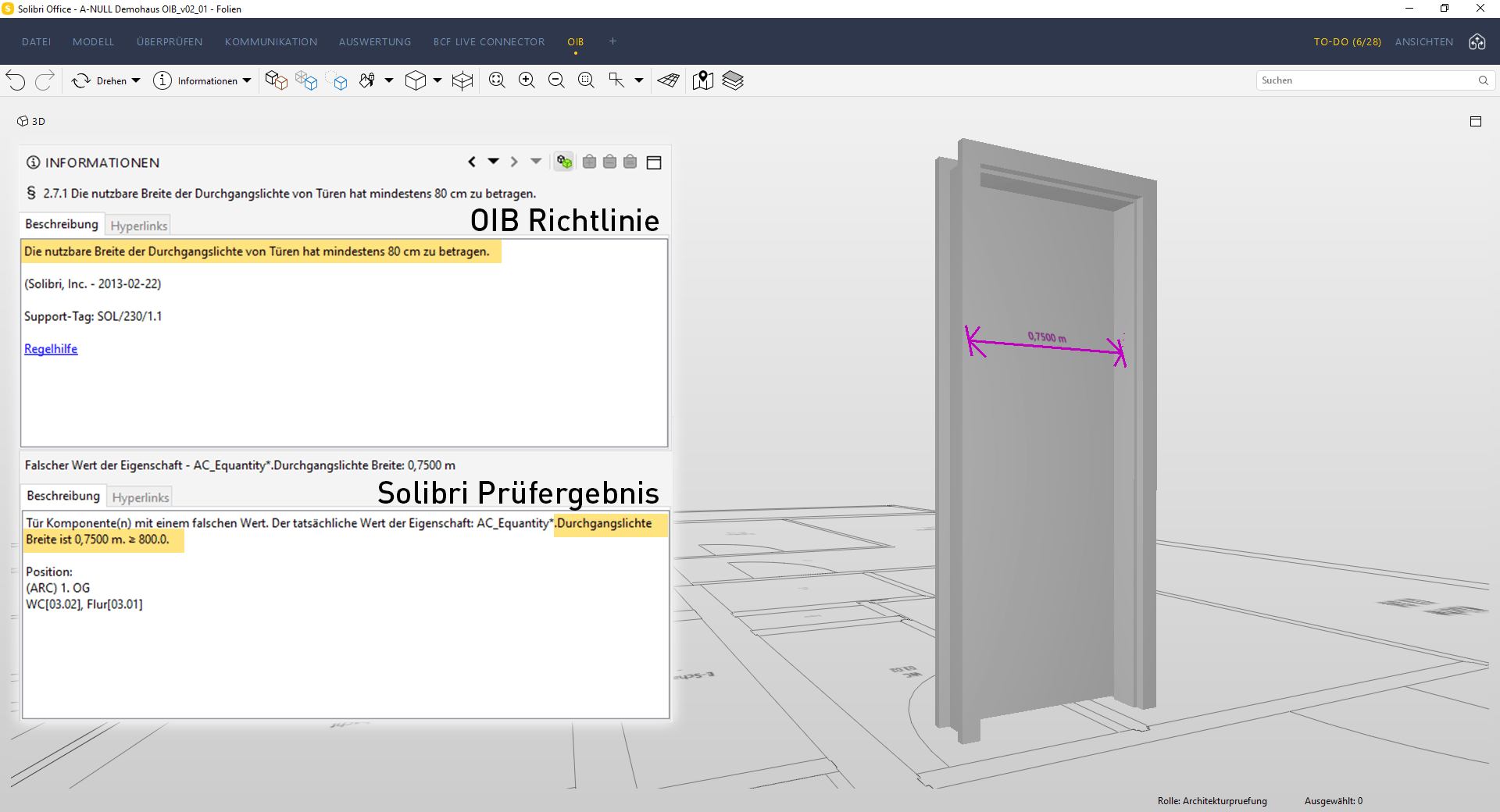Select the upper Beschreibung tab
The image size is (1500, 812).
tap(62, 224)
